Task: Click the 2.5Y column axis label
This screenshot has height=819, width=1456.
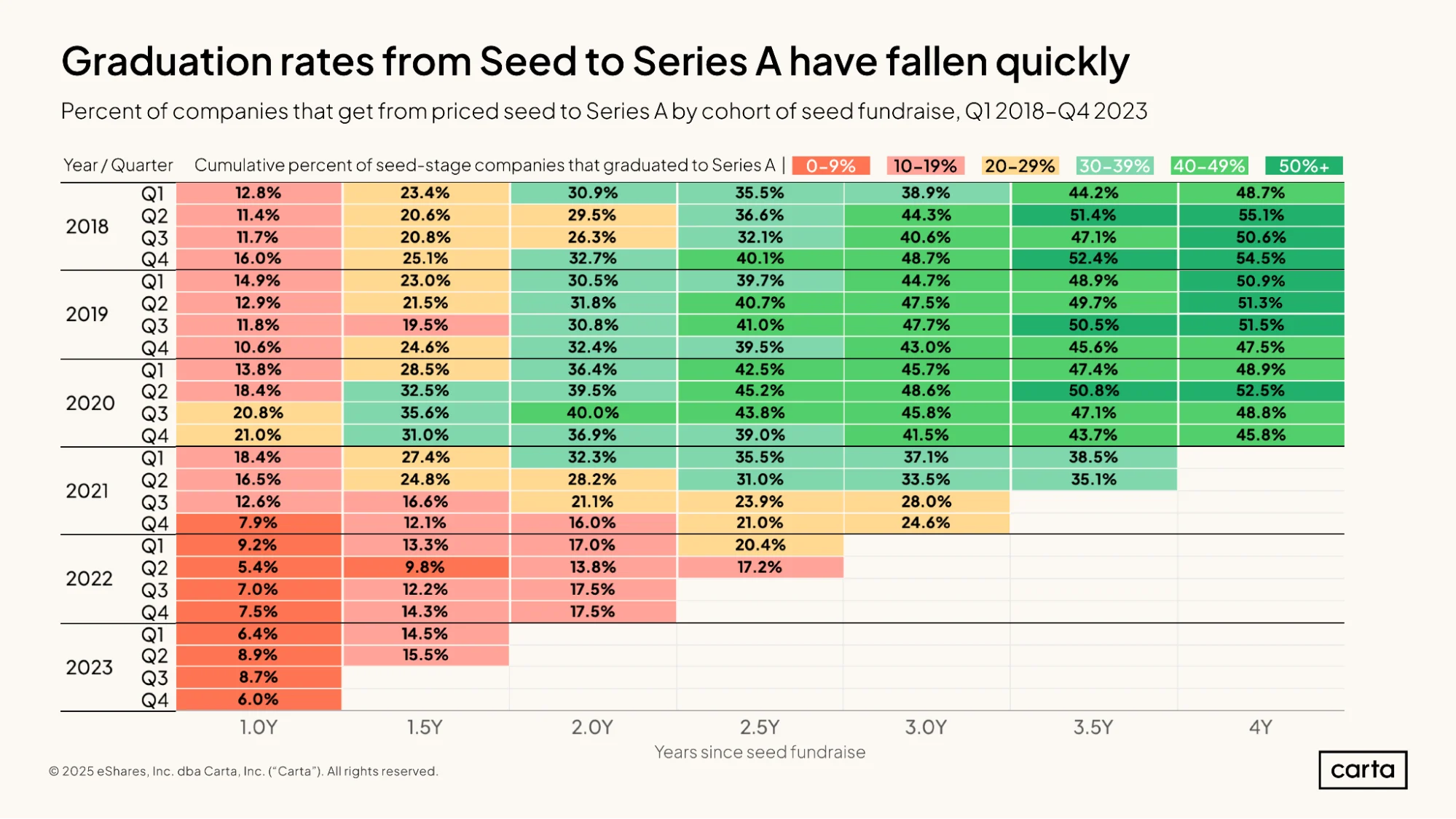Action: 760,727
